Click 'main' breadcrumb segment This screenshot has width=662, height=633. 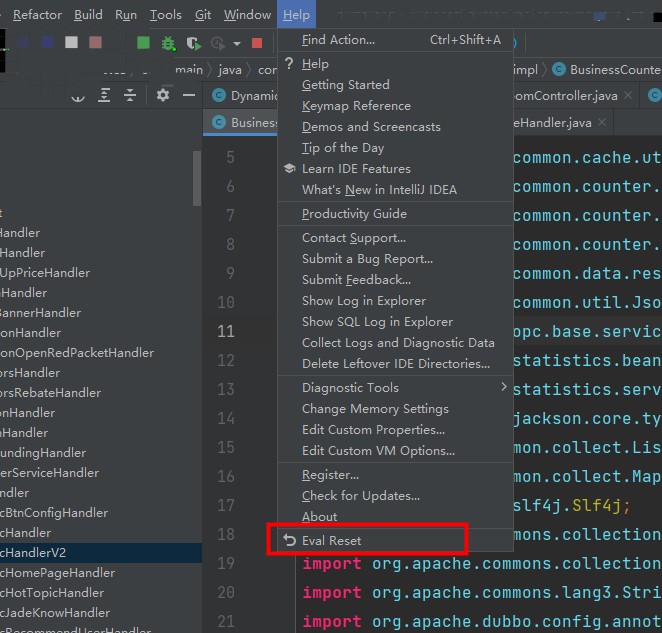tap(189, 70)
